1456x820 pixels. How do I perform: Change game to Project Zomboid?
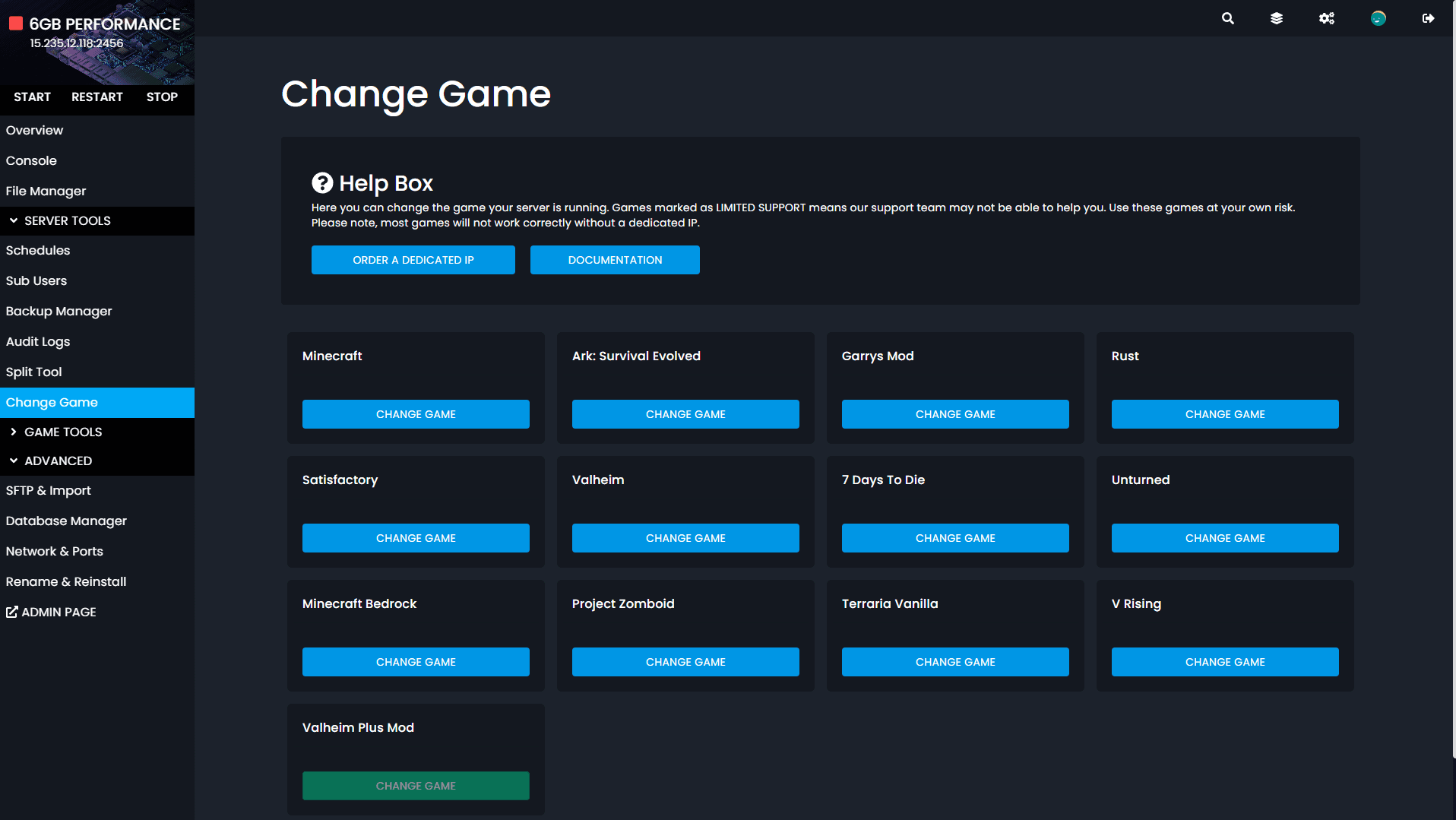[685, 662]
